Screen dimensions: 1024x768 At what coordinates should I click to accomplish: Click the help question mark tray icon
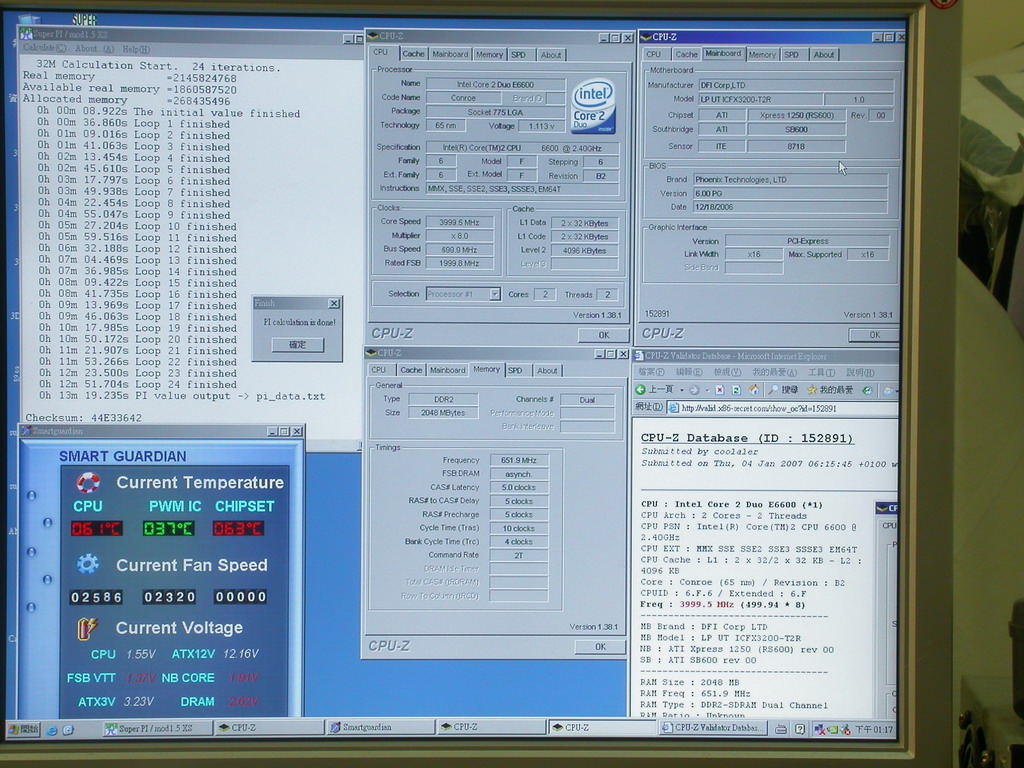pos(800,729)
